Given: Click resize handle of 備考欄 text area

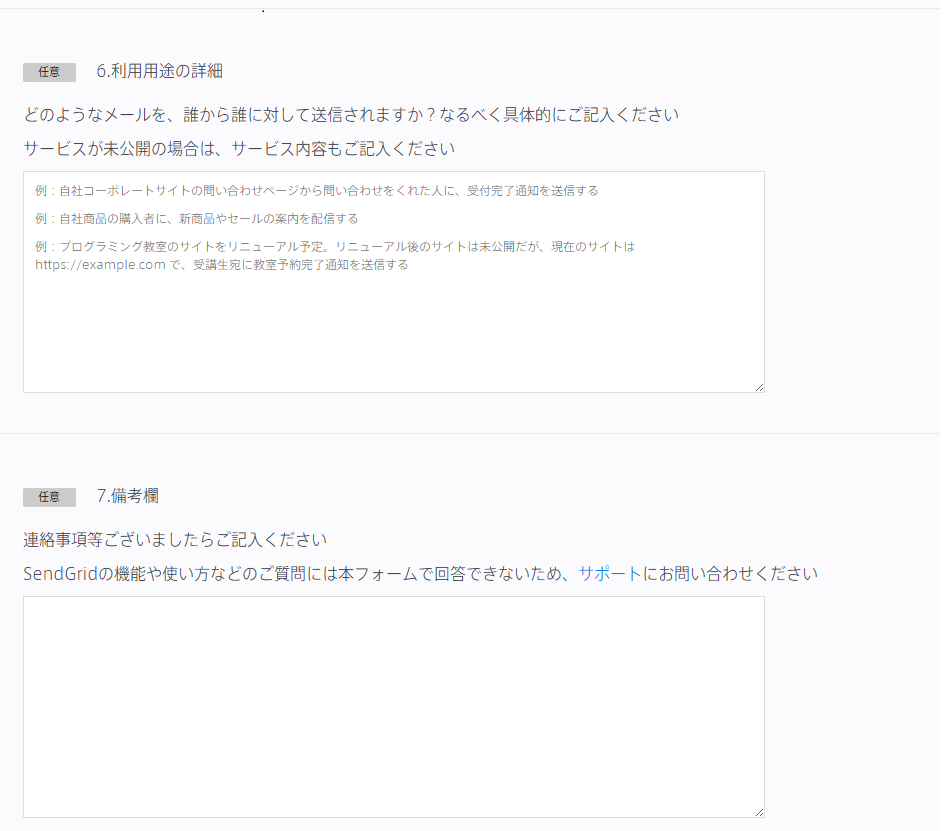Looking at the screenshot, I should tap(760, 812).
